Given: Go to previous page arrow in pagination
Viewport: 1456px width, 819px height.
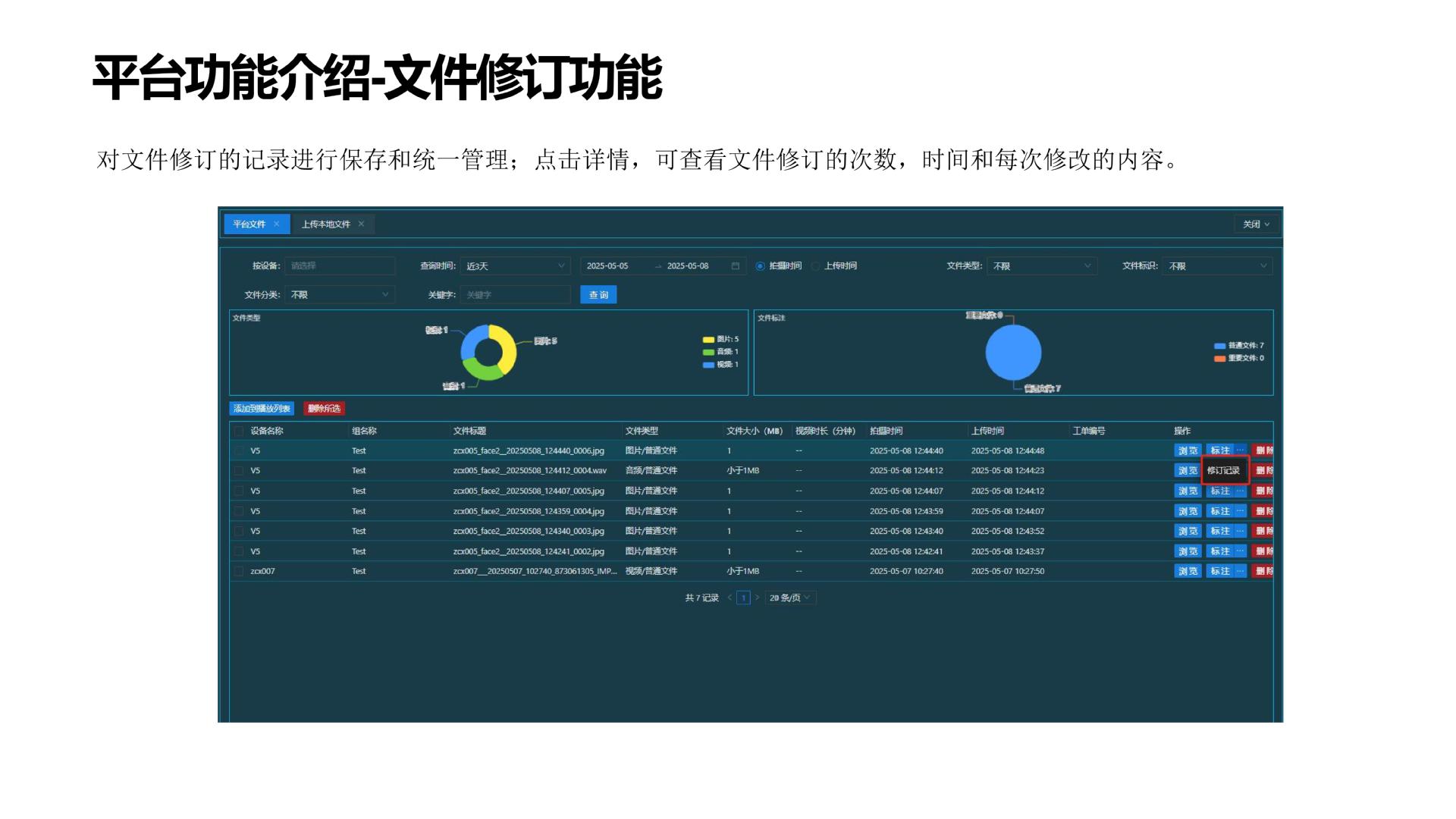Looking at the screenshot, I should pos(730,598).
